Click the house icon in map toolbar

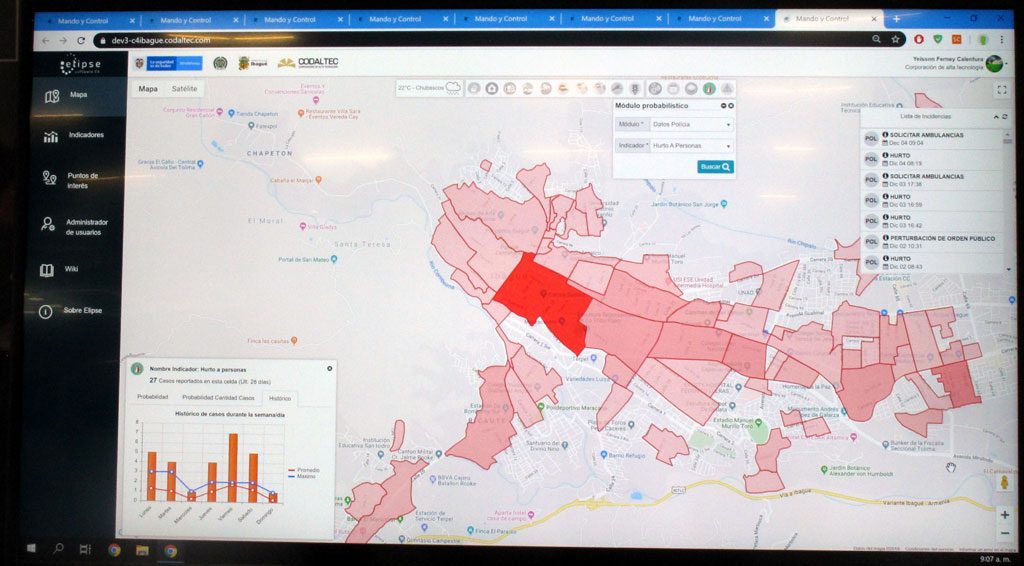tap(492, 88)
